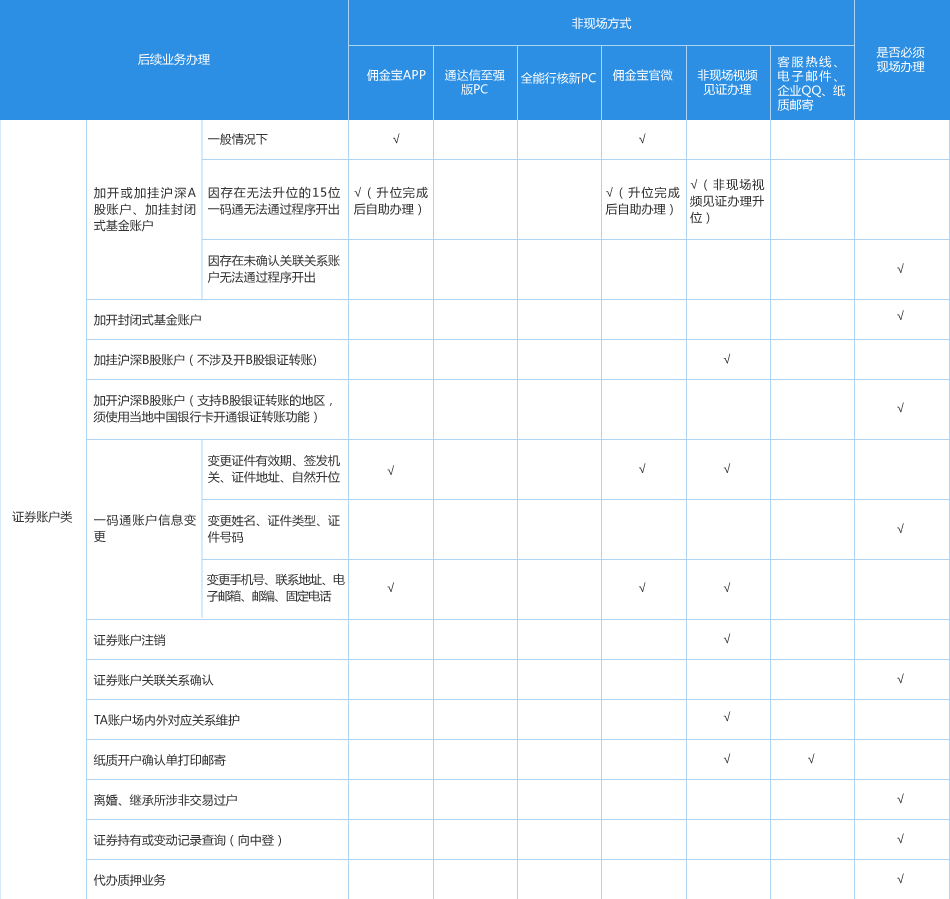
Task: Select the 是否必须现场办理 column header
Action: pos(902,59)
